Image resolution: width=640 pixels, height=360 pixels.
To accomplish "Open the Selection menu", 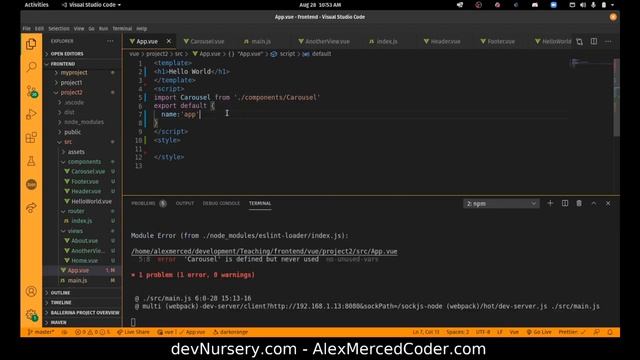I will pos(59,29).
